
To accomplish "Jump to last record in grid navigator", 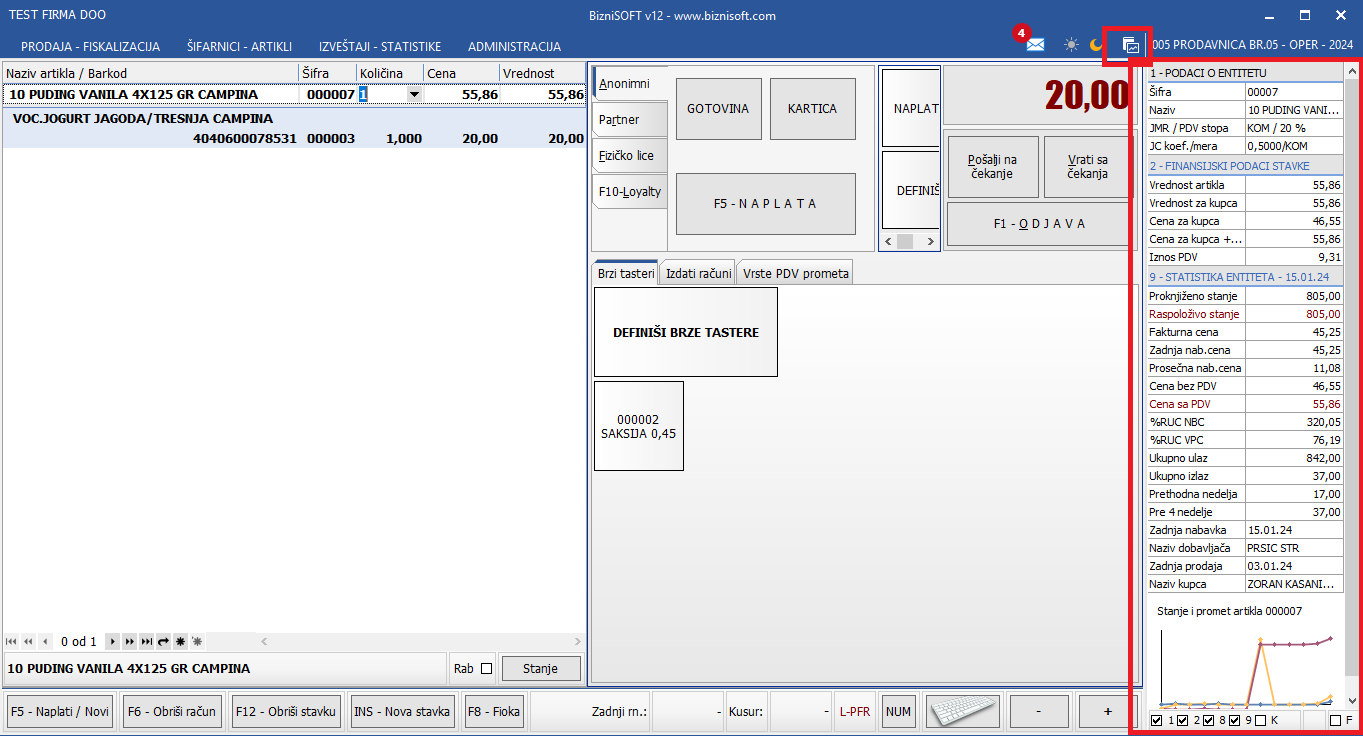I will (x=146, y=641).
